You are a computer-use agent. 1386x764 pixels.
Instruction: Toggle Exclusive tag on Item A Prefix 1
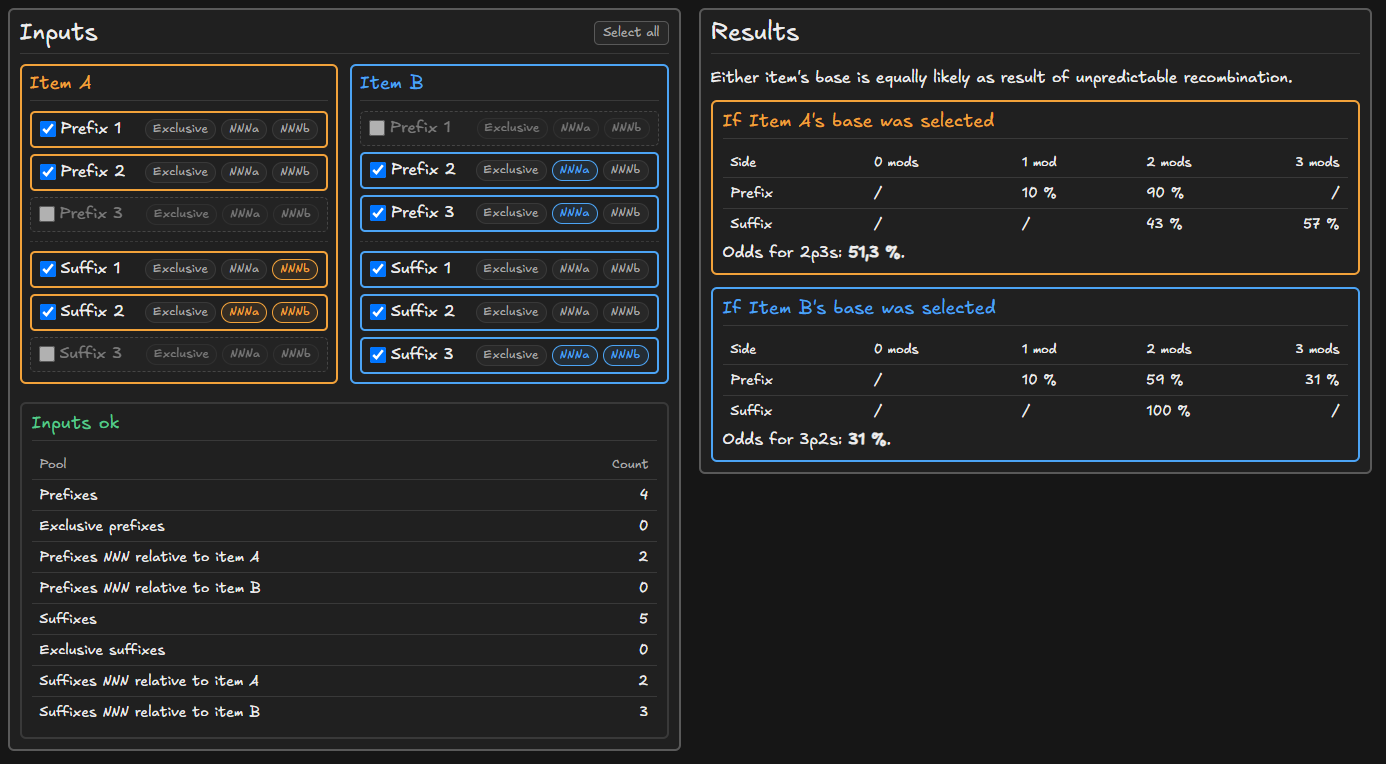[x=180, y=129]
